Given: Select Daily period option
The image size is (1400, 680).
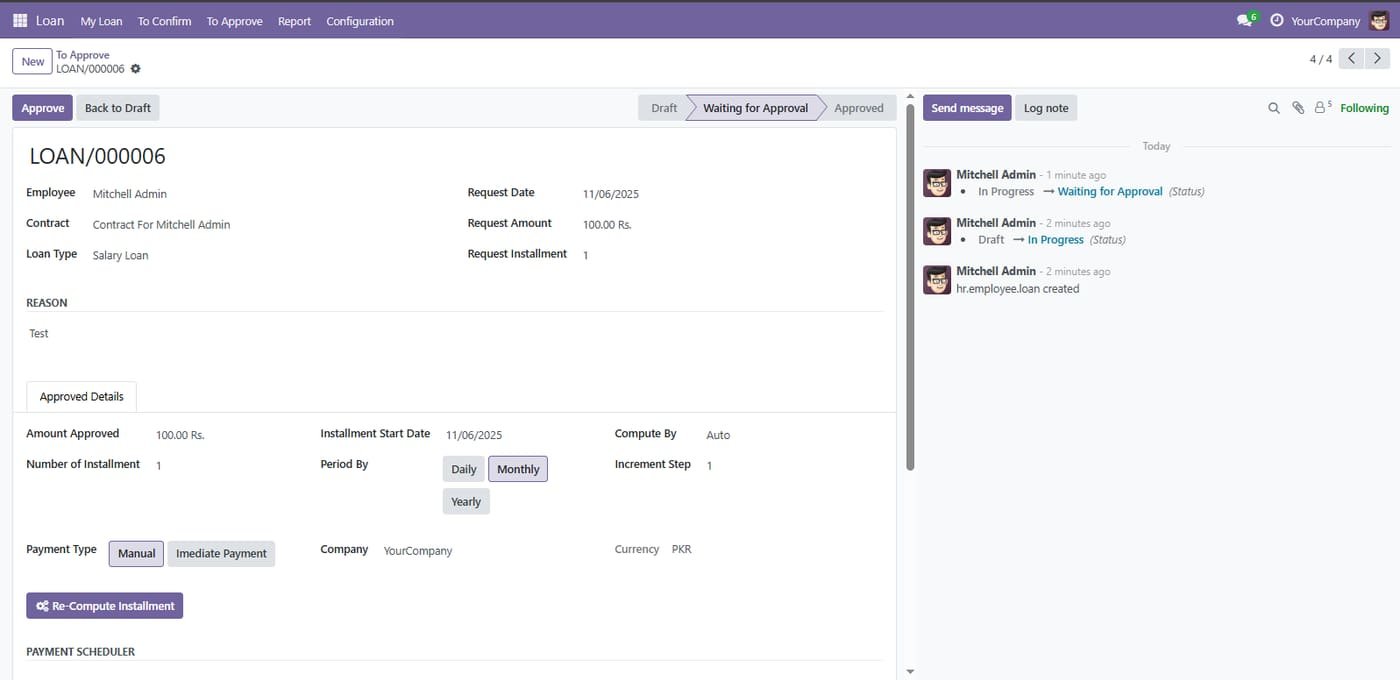Looking at the screenshot, I should click(x=464, y=469).
